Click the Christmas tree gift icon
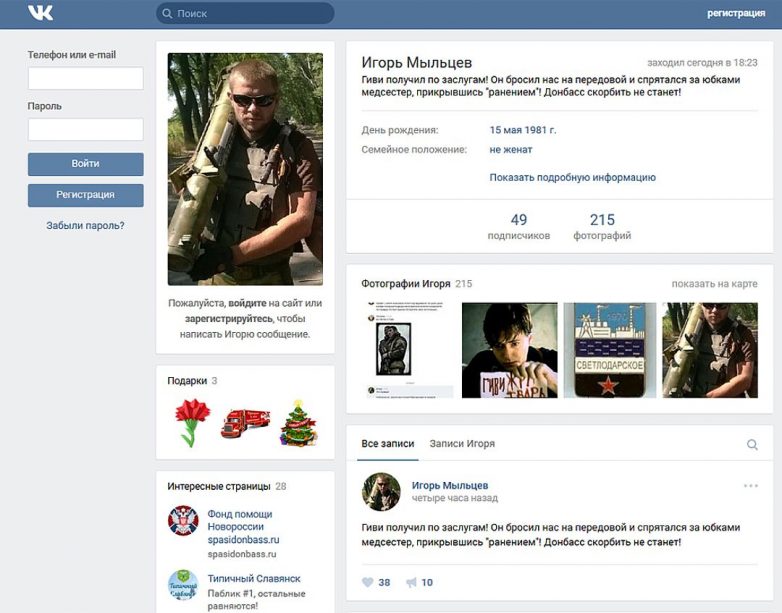The height and width of the screenshot is (613, 782). 298,422
